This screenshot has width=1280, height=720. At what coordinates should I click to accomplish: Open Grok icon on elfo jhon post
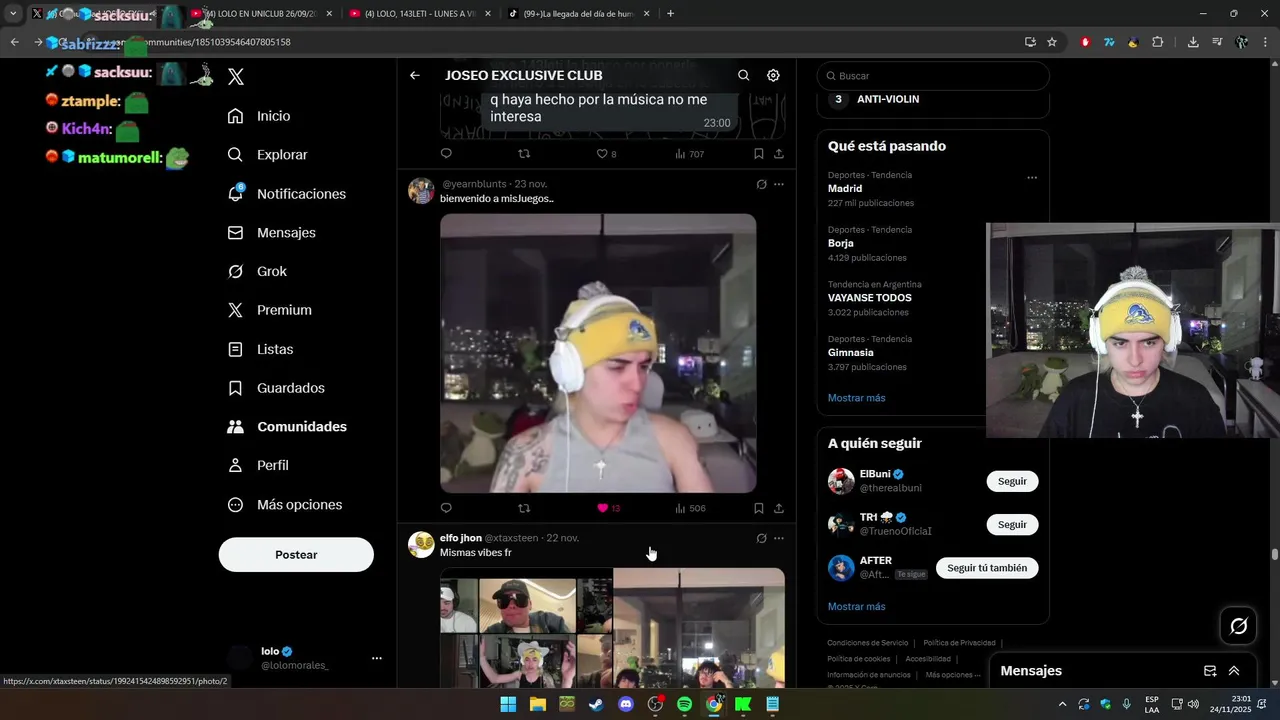tap(761, 538)
